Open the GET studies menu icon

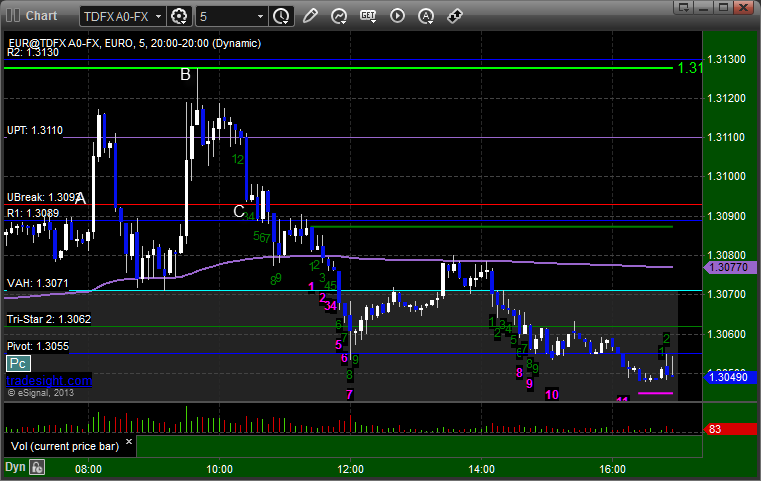point(368,16)
